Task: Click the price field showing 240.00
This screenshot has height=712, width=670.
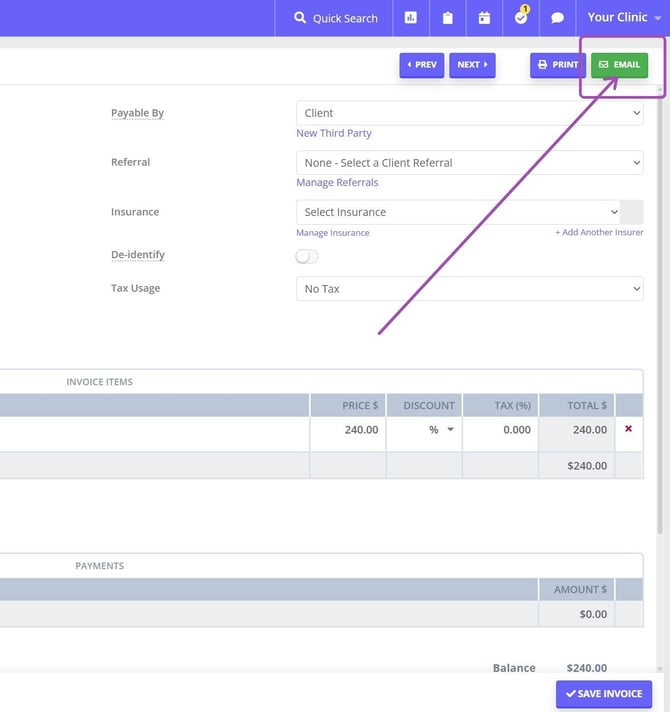Action: (348, 430)
